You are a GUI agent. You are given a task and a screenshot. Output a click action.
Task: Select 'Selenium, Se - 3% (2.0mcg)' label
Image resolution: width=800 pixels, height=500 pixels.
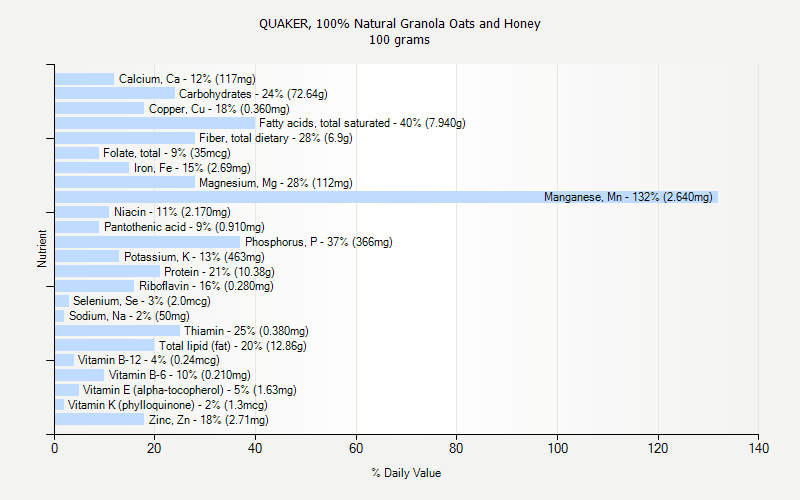click(x=142, y=301)
